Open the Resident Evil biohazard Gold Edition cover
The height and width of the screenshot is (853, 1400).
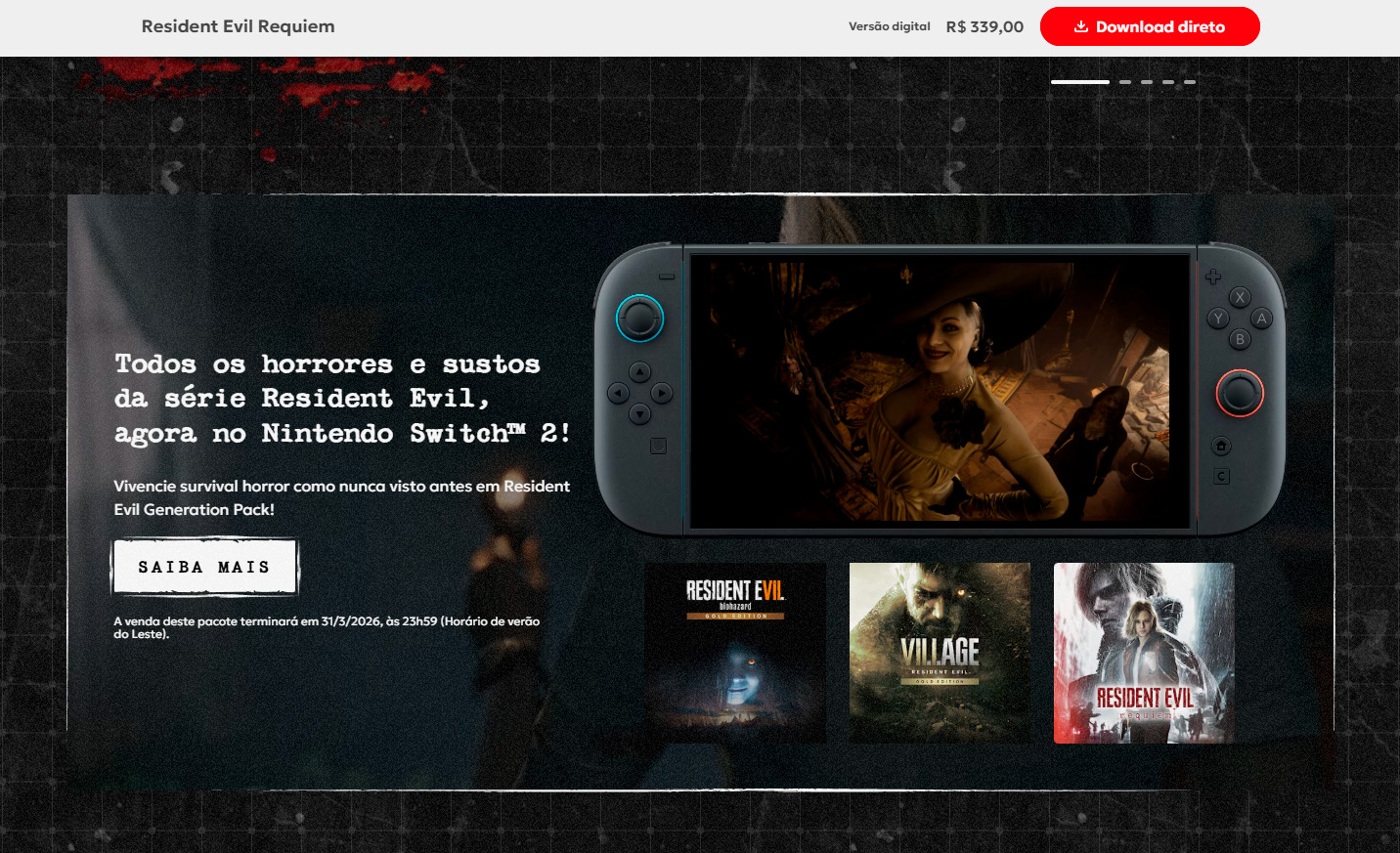[x=735, y=653]
